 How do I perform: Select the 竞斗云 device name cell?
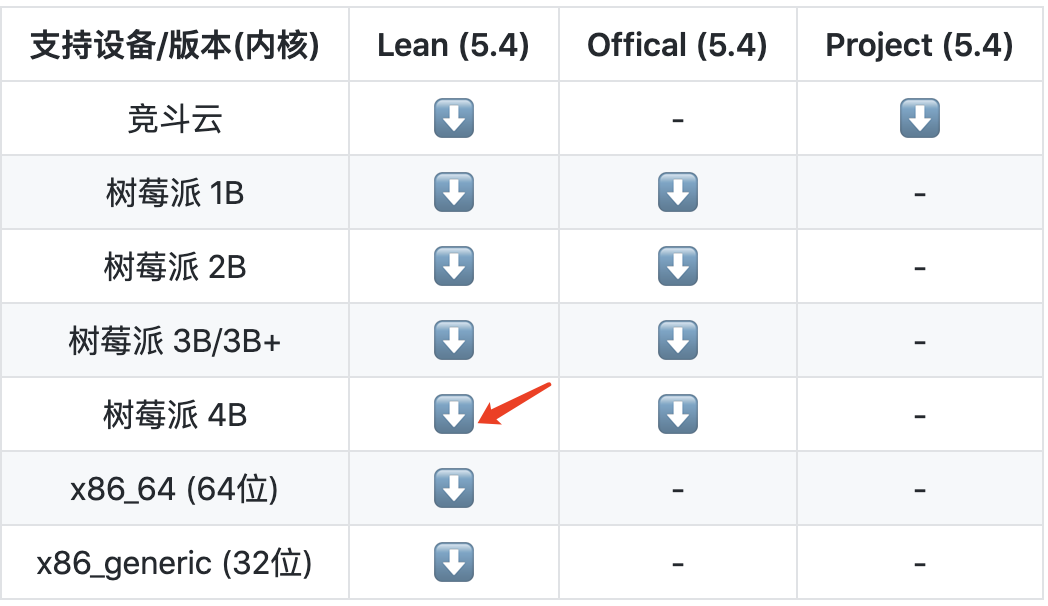[175, 119]
